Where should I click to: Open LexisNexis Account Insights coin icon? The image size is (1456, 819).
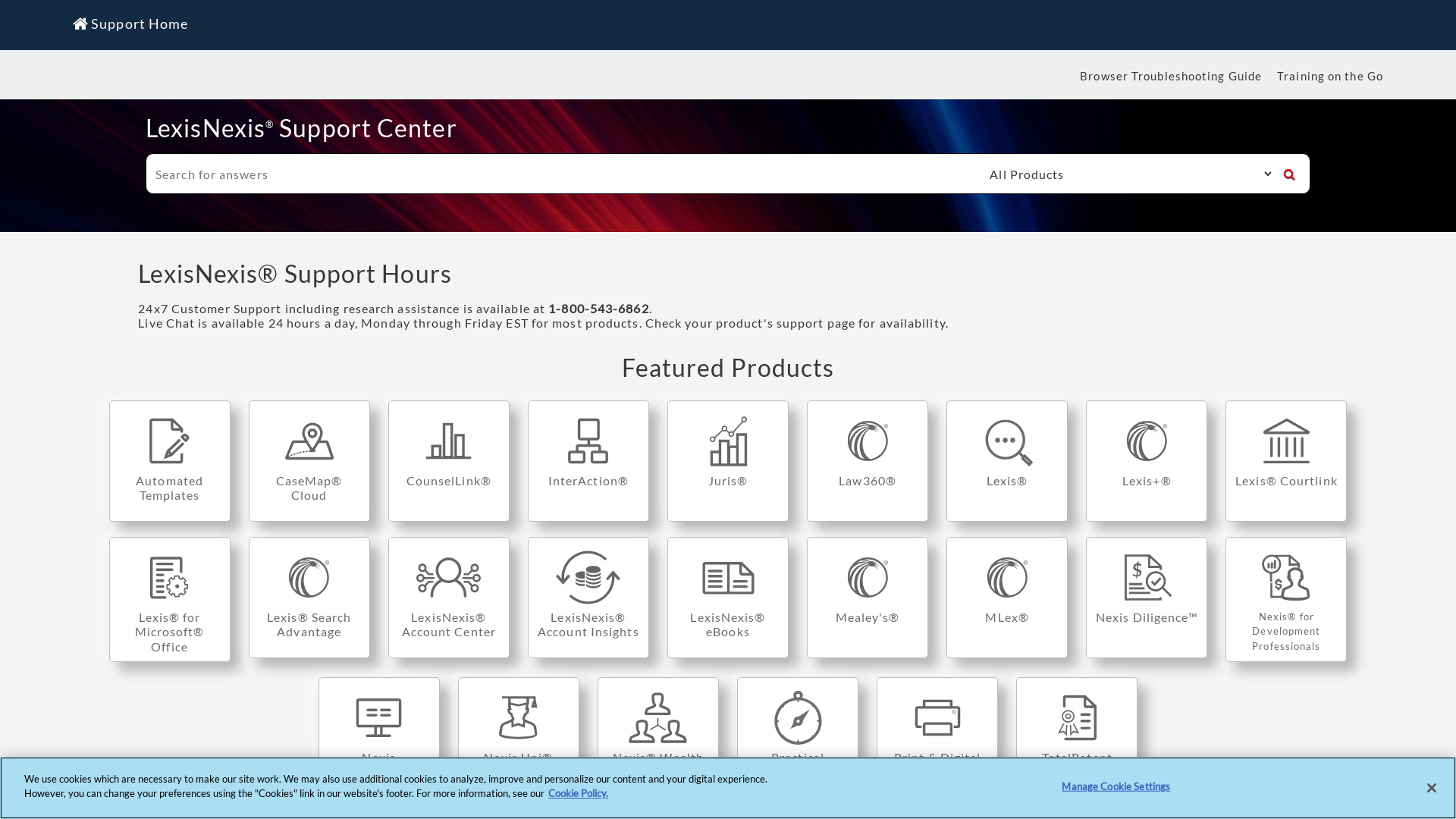click(588, 577)
